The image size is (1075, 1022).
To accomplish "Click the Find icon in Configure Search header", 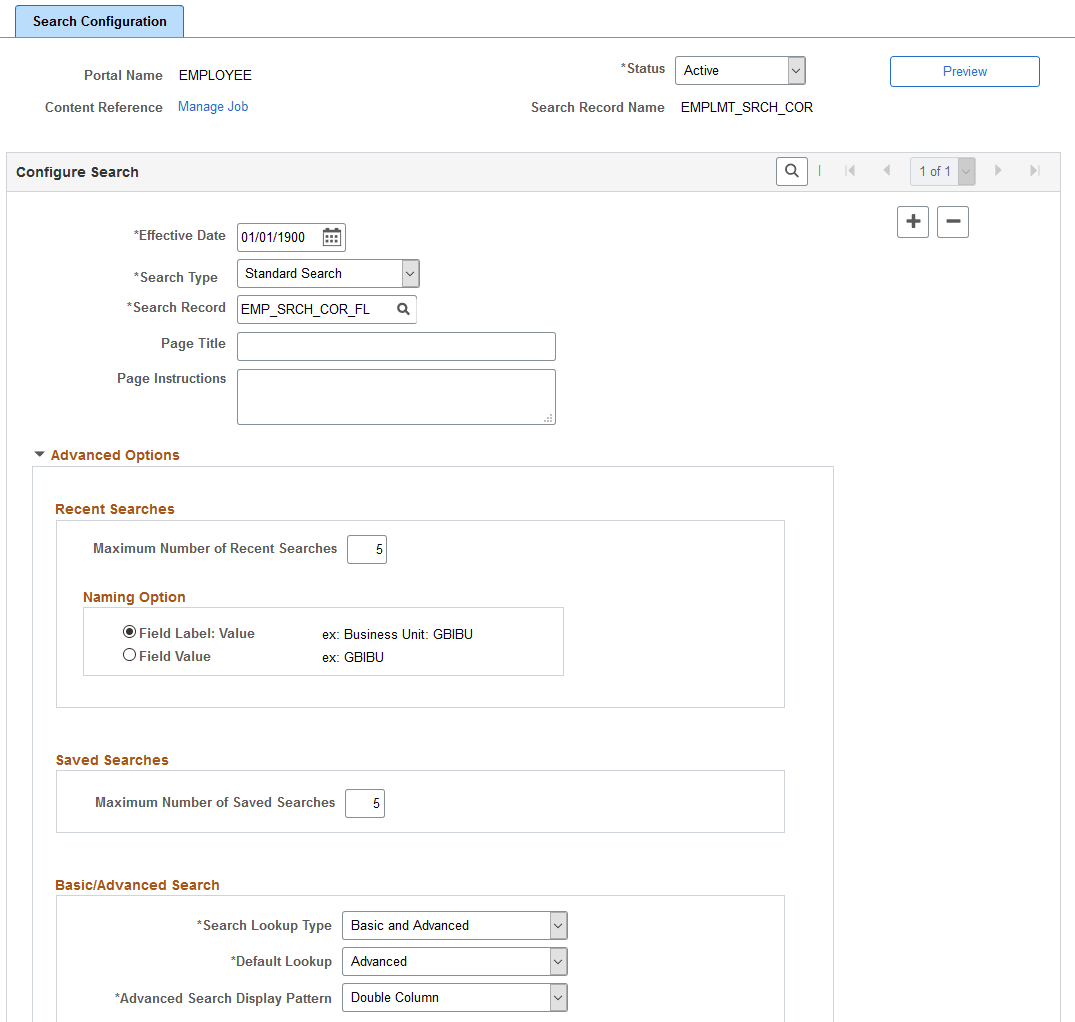I will [x=791, y=171].
